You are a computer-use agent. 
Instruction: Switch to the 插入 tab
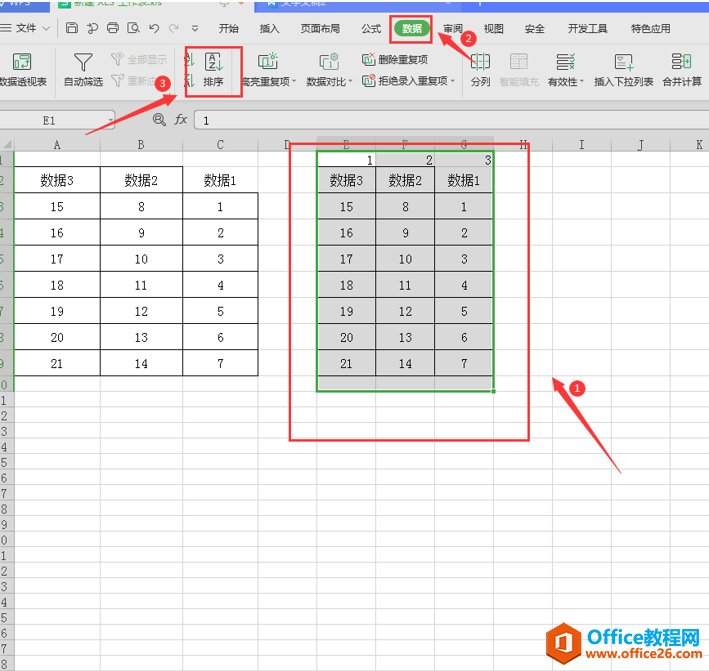pyautogui.click(x=269, y=28)
